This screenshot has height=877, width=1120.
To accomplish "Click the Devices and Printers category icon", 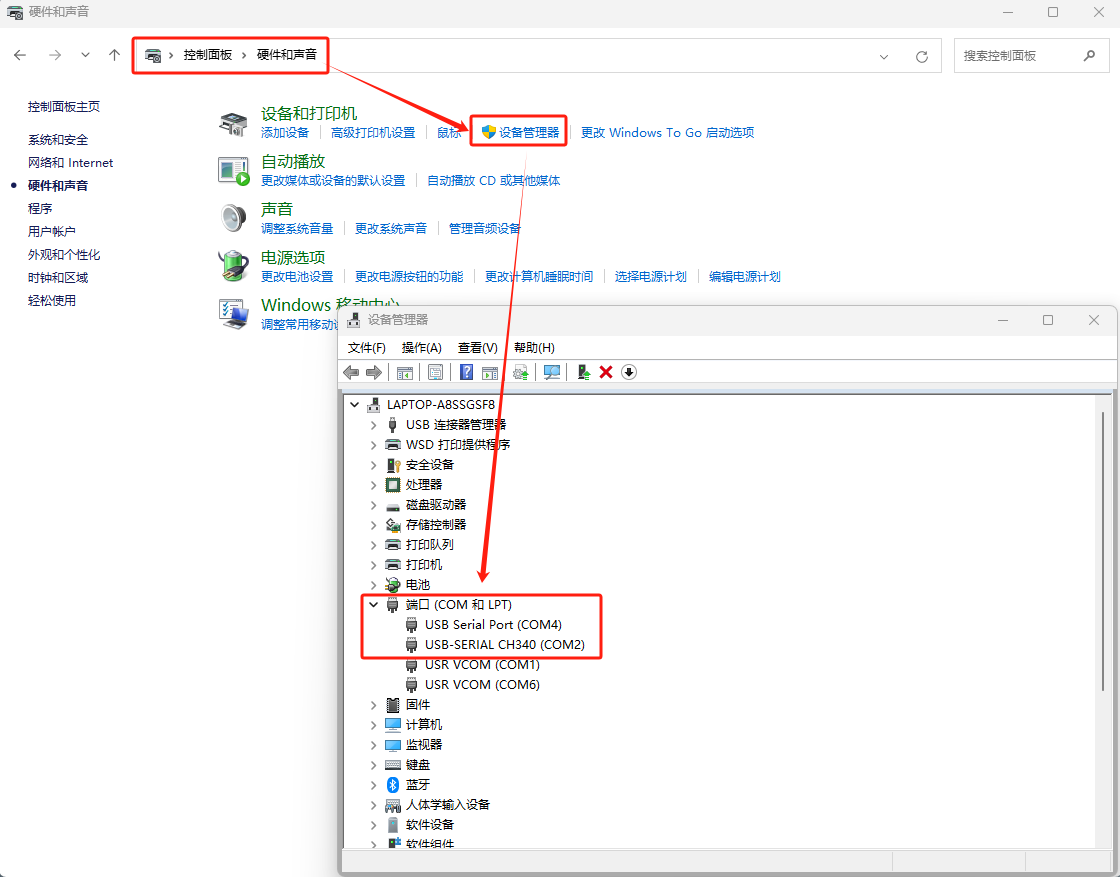I will [x=234, y=123].
